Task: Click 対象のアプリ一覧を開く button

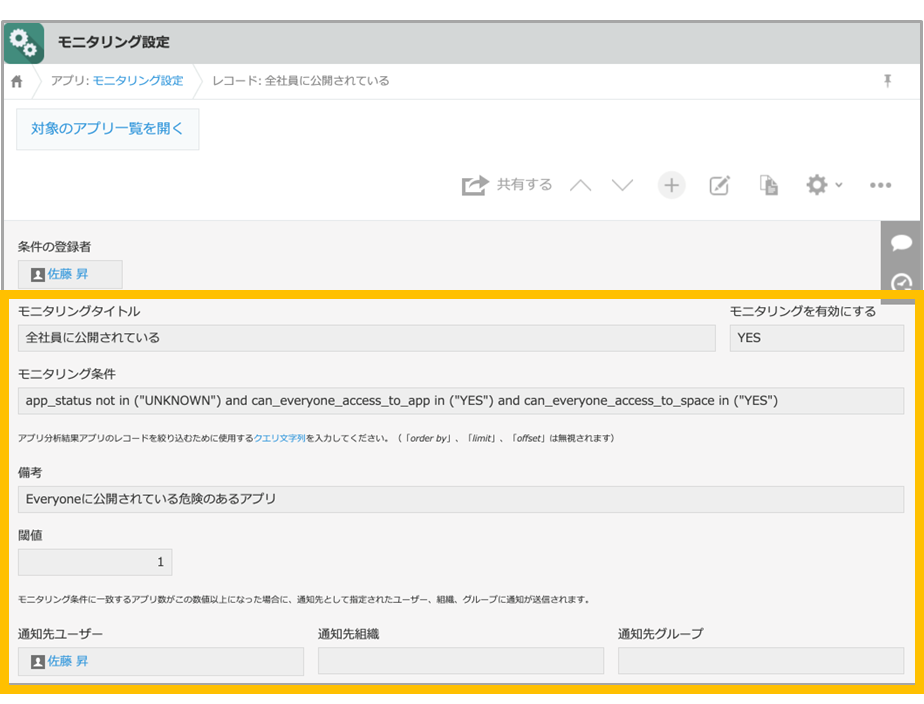Action: (x=107, y=128)
